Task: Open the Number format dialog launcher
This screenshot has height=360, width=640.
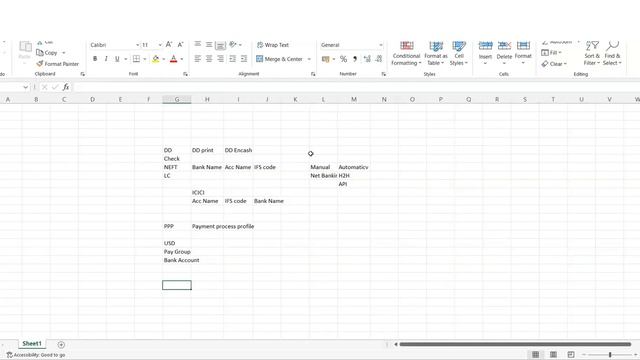Action: (384, 74)
